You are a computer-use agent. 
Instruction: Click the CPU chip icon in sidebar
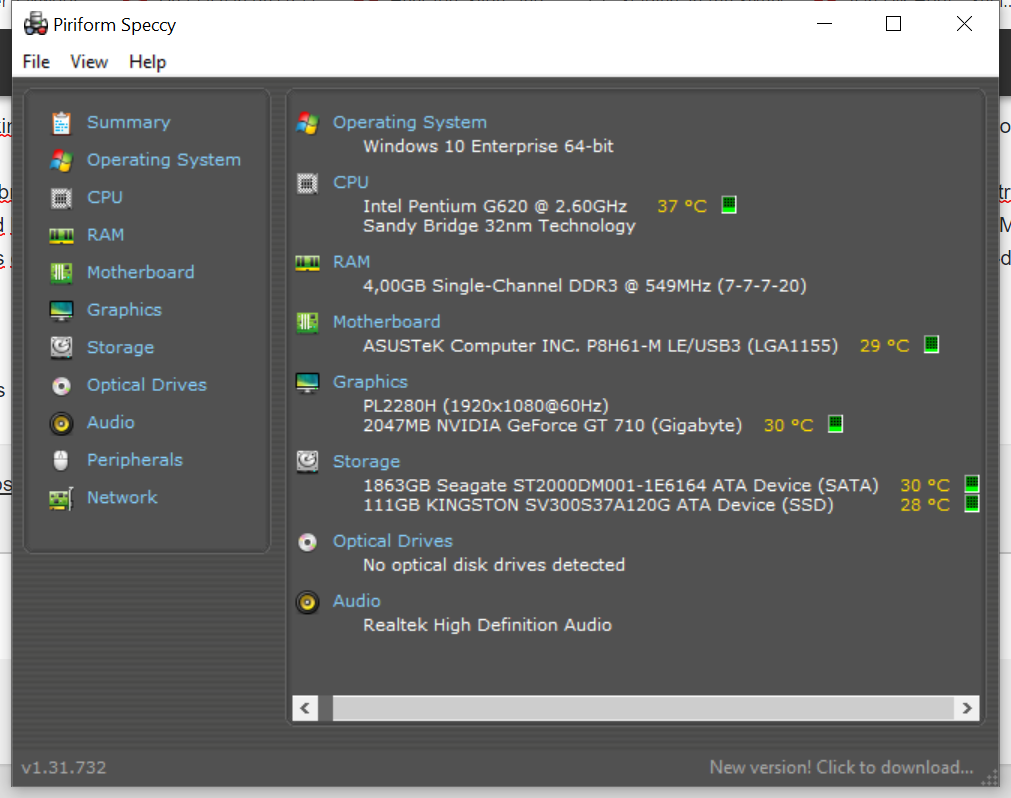click(x=61, y=198)
